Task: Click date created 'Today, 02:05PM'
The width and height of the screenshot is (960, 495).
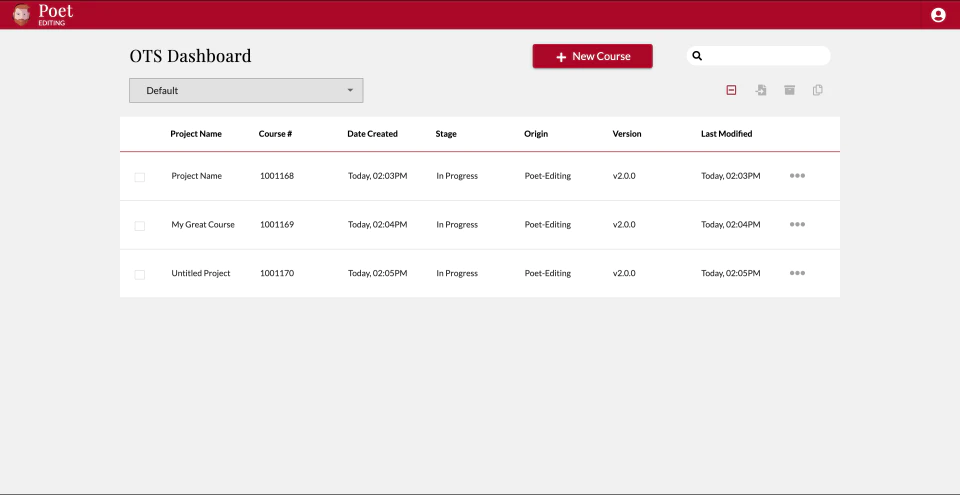Action: (x=378, y=273)
